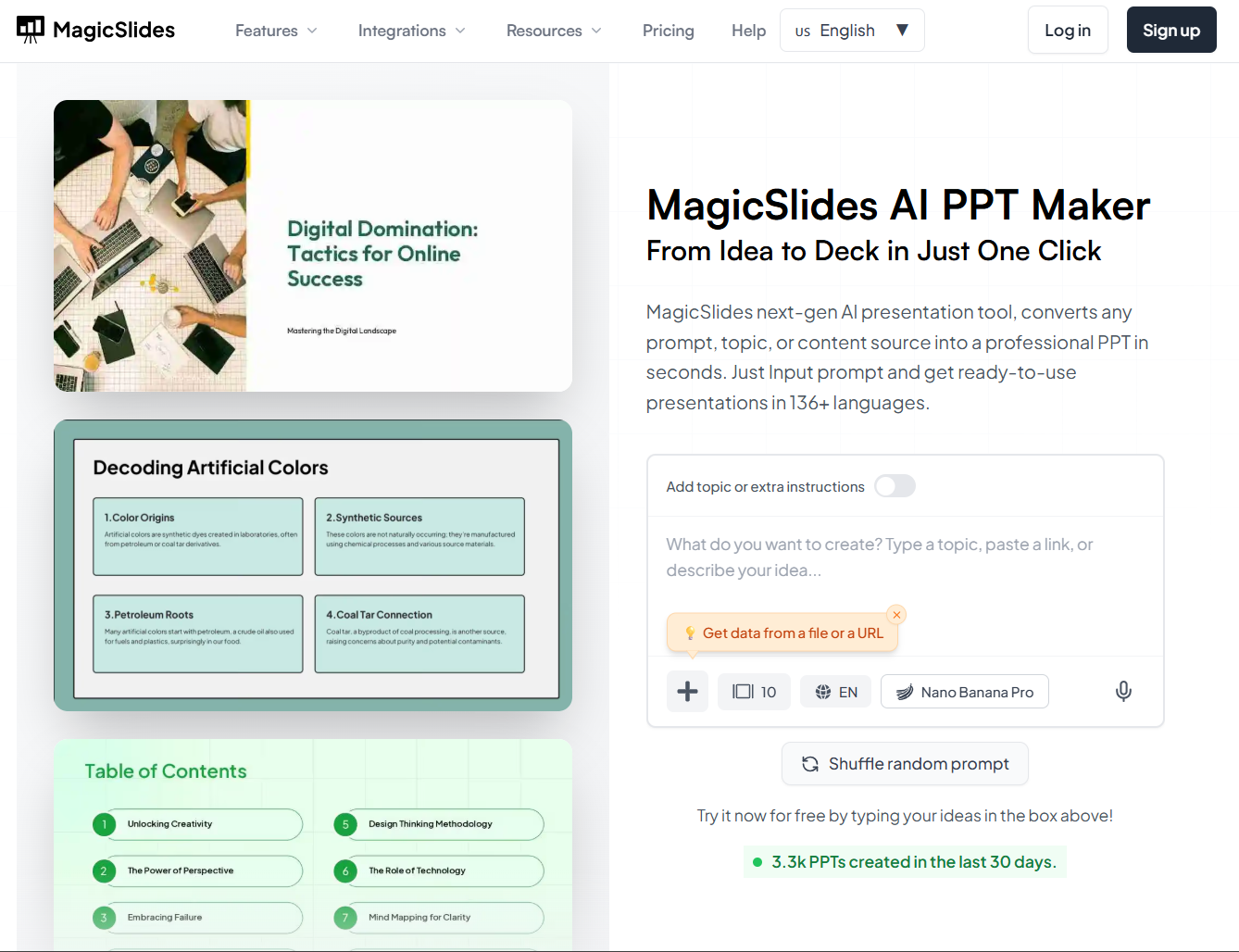This screenshot has height=952, width=1239.
Task: Open the EN presentation language selector
Action: (835, 692)
